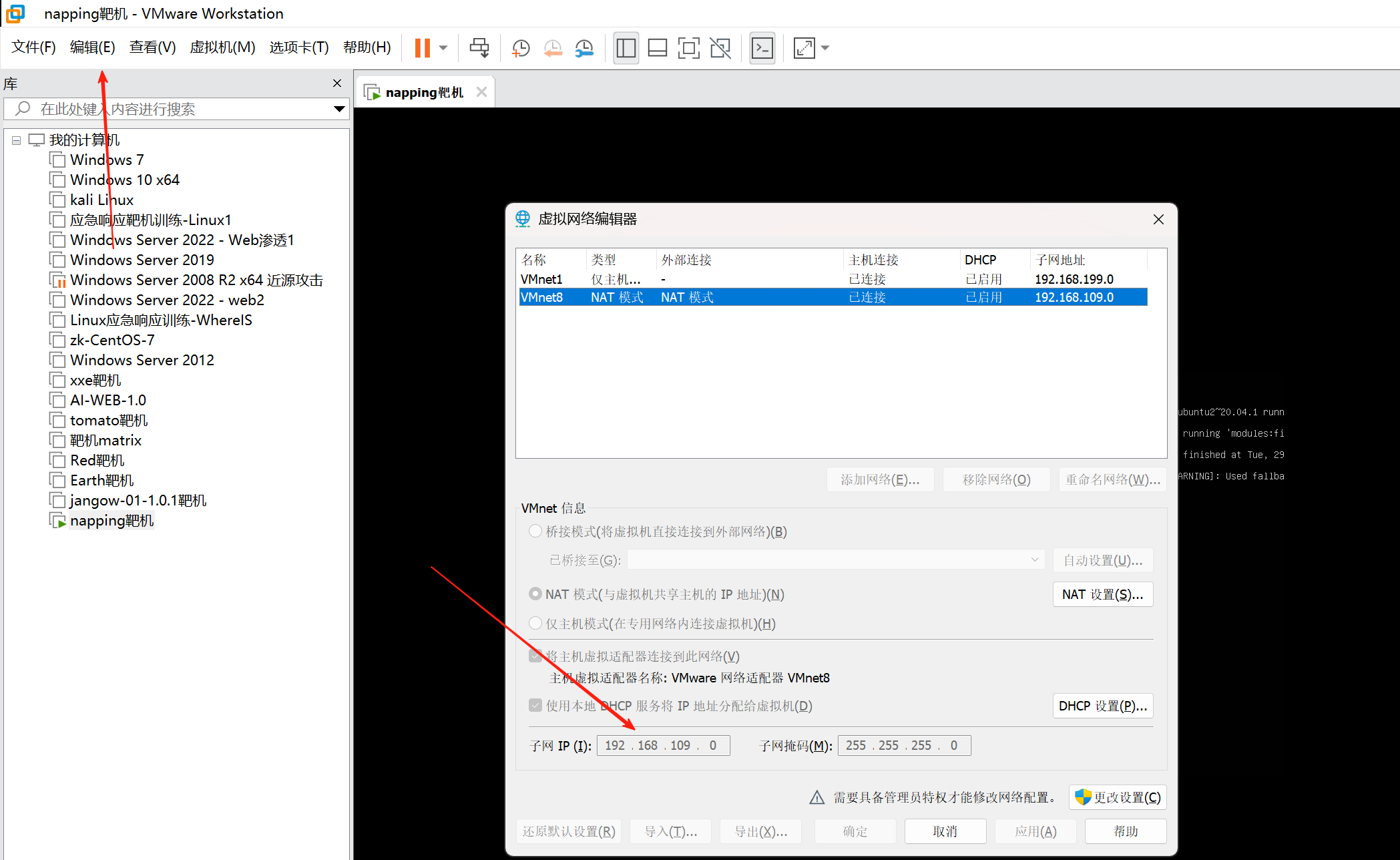Toggle 将主机虚拟适配器连接到此网络 checkbox
The width and height of the screenshot is (1400, 860).
point(535,656)
